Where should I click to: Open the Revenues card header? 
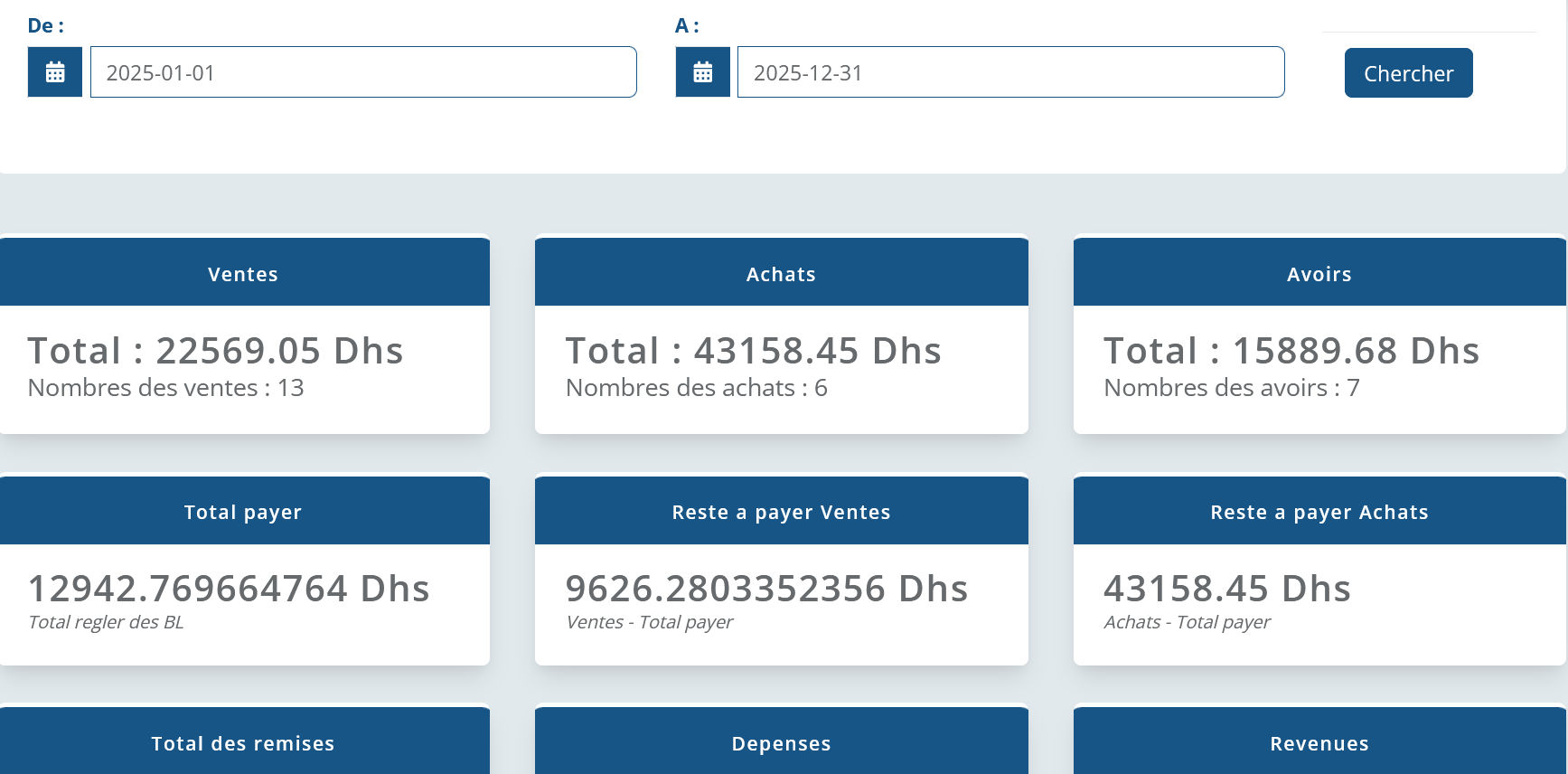click(x=1319, y=743)
